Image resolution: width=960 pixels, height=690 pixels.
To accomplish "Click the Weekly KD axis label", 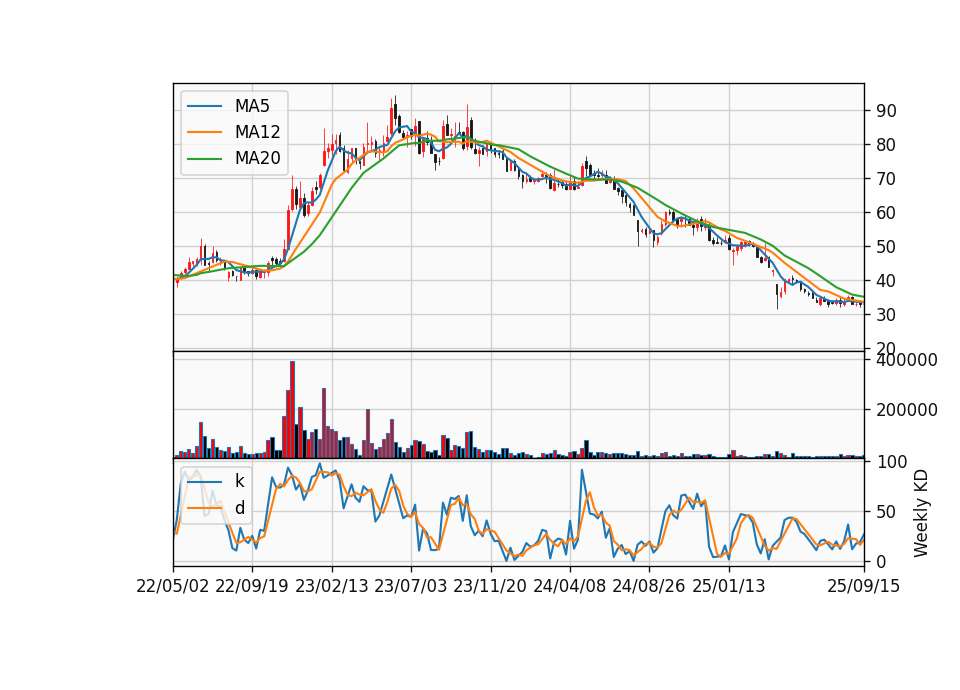I will [921, 513].
